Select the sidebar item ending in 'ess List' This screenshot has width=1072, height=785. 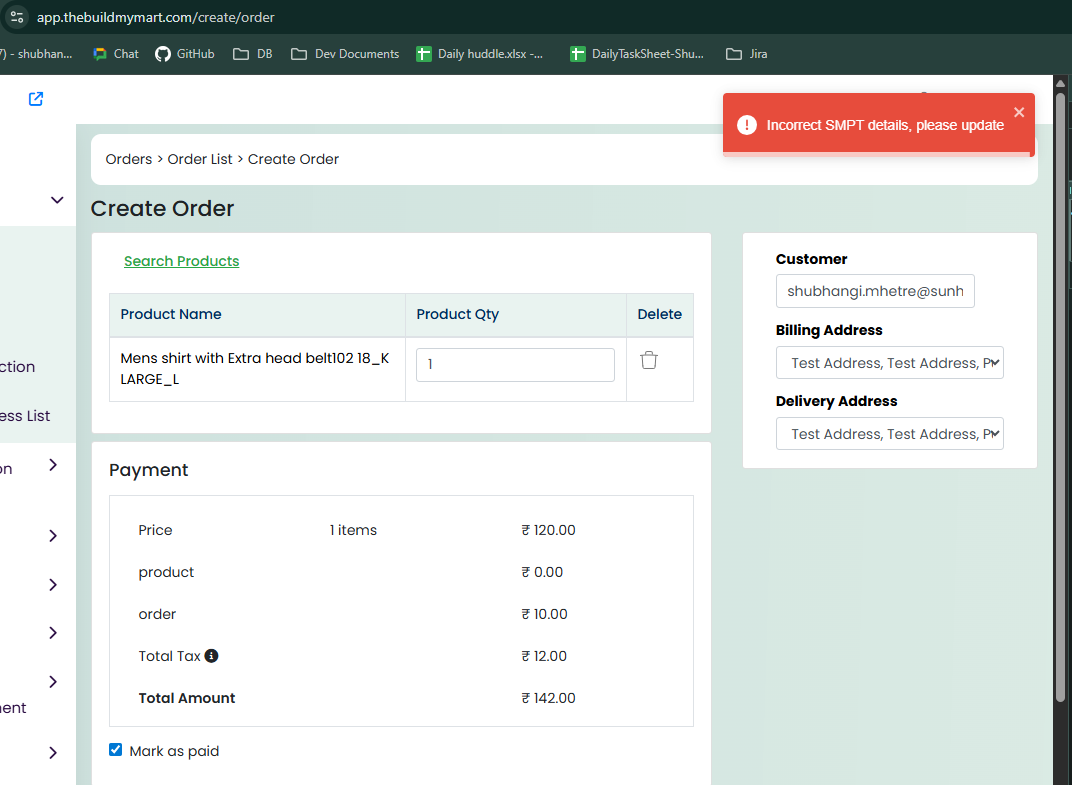click(25, 416)
